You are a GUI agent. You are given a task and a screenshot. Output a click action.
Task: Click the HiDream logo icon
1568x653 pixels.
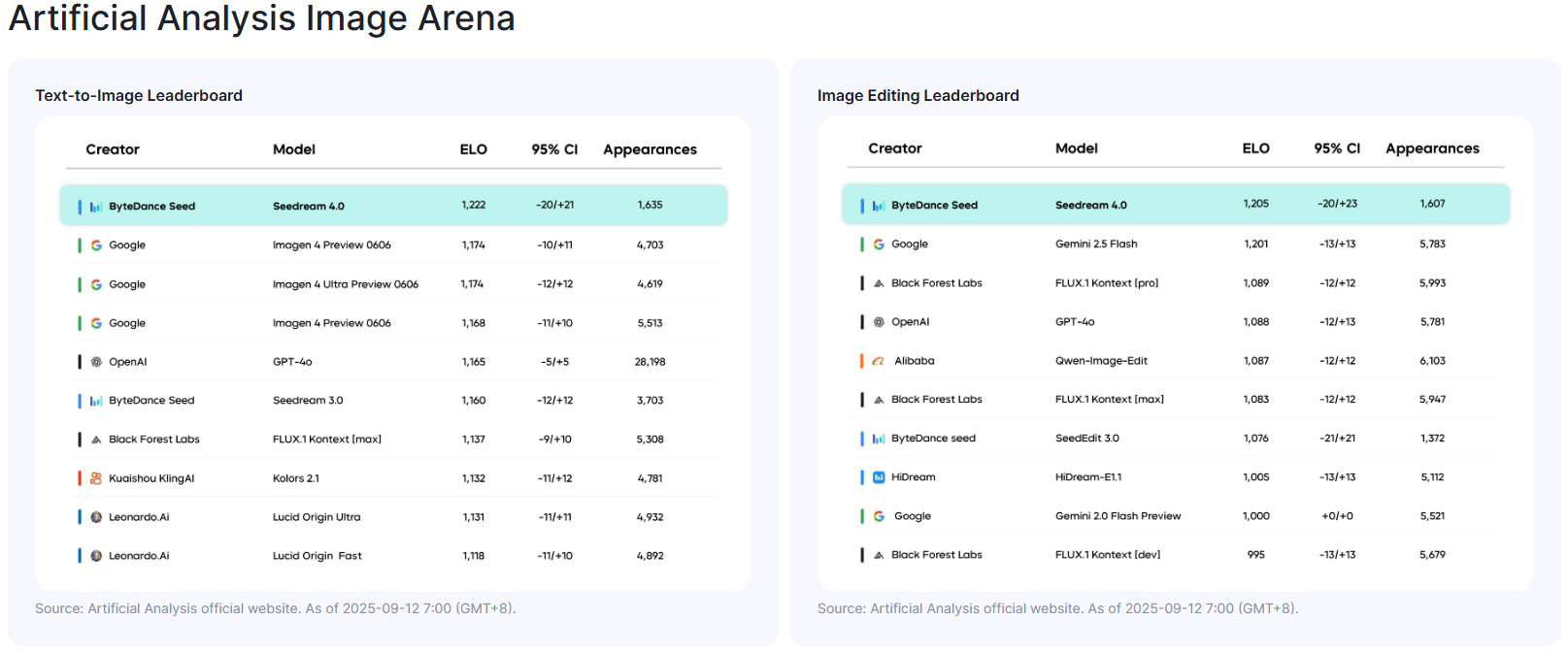pos(879,477)
